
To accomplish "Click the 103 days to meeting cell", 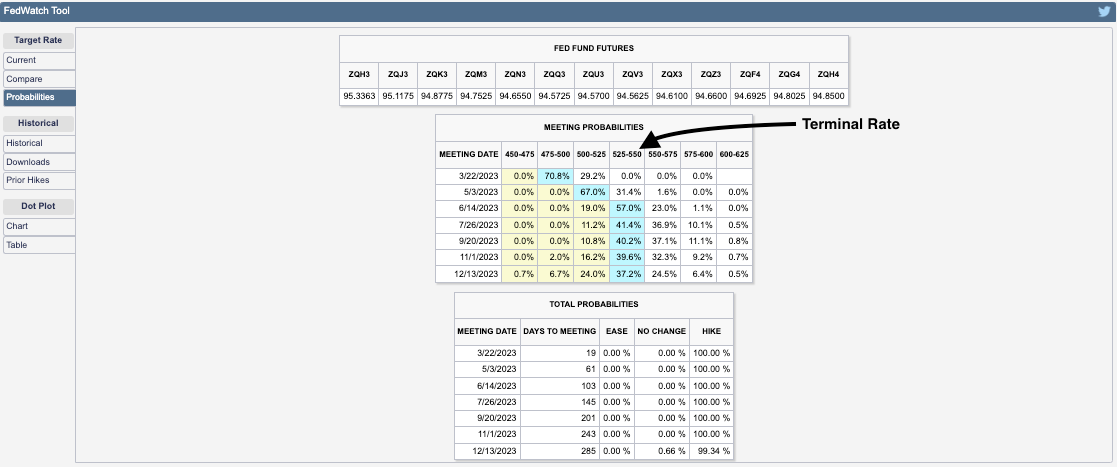I will [559, 385].
